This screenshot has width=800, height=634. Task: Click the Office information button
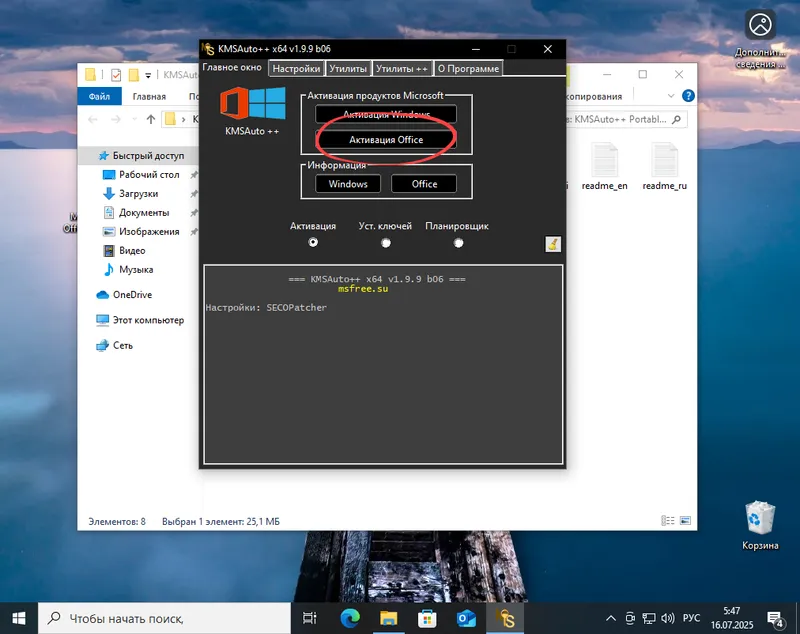tap(424, 184)
